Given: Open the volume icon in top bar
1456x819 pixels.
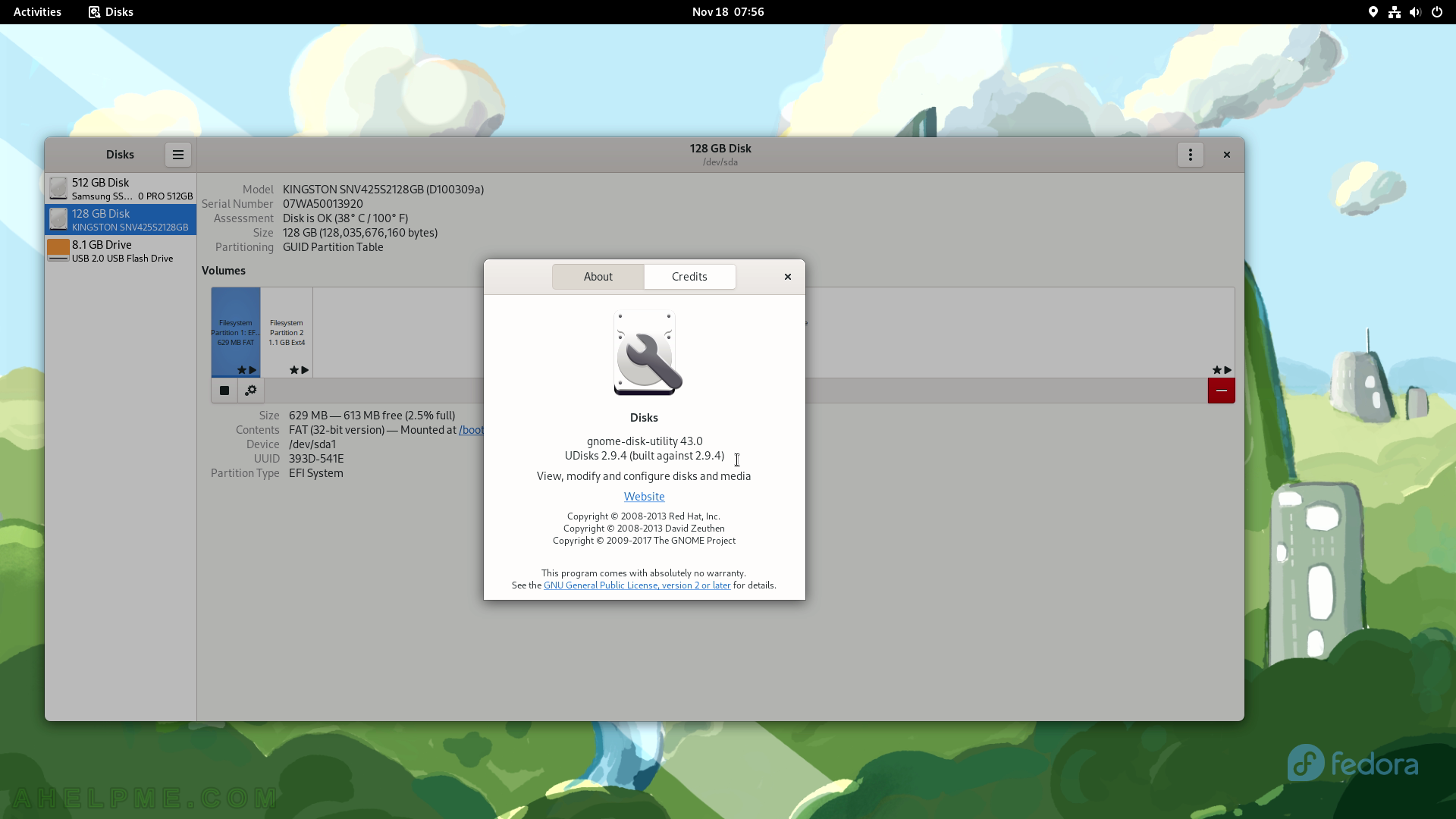Looking at the screenshot, I should (x=1415, y=12).
